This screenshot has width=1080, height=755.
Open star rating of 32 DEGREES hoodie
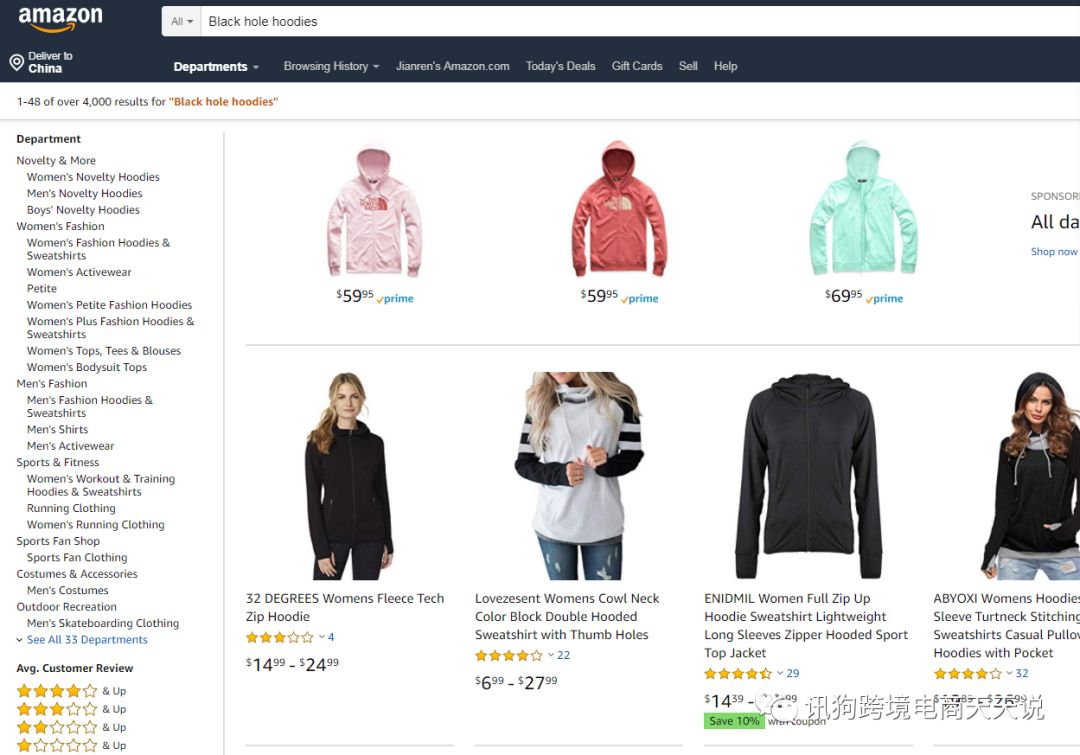(x=280, y=637)
